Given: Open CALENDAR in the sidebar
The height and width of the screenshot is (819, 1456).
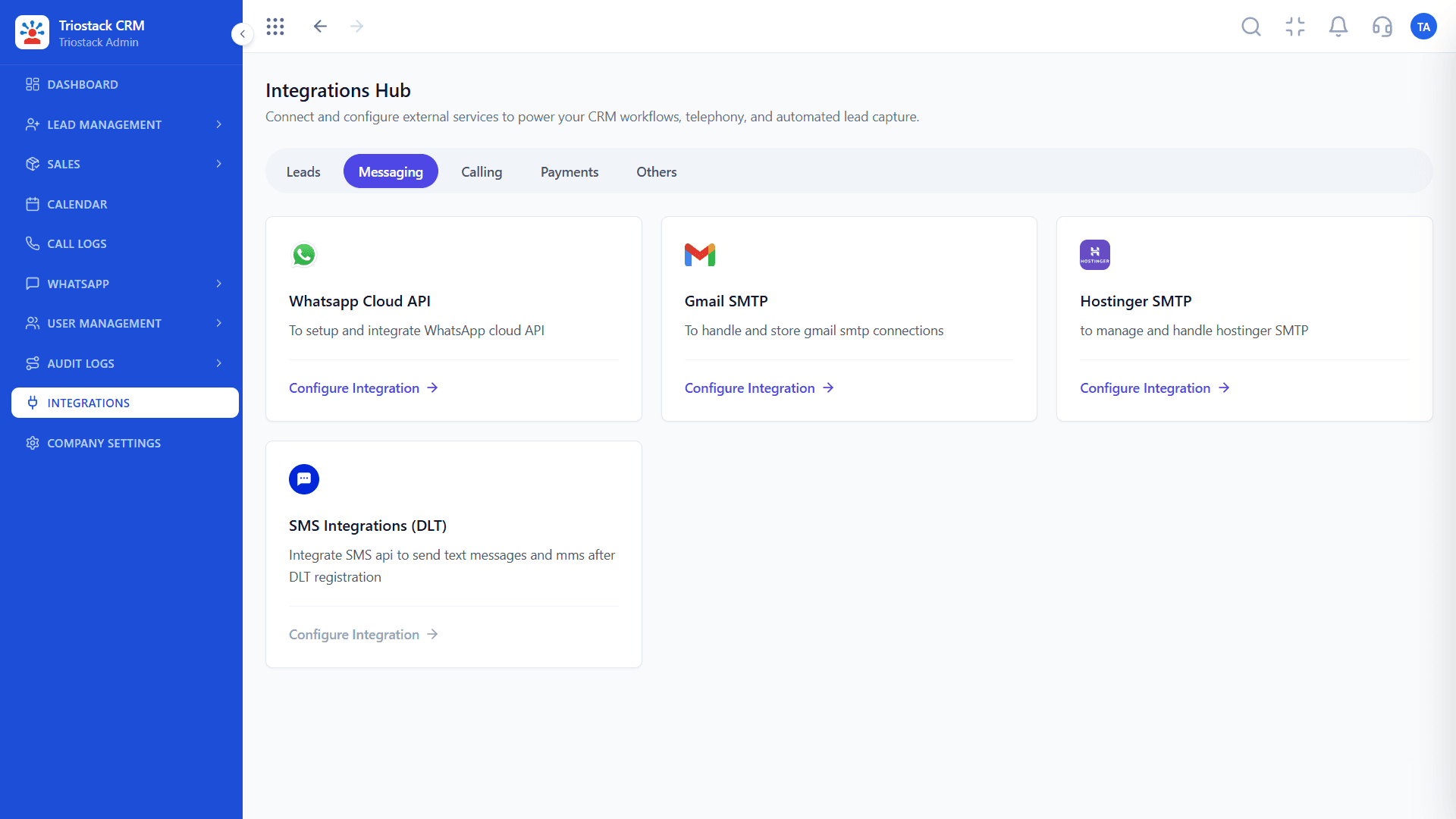Looking at the screenshot, I should pos(125,204).
